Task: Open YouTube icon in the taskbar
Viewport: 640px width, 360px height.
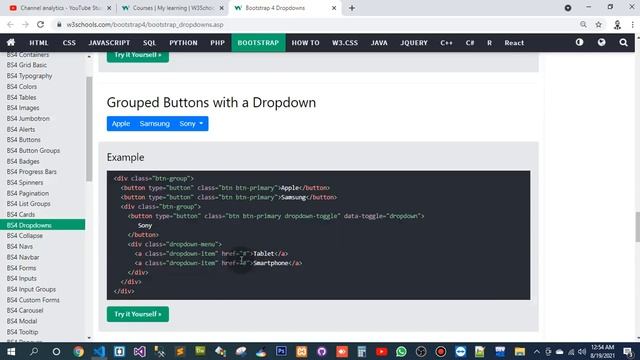Action: coord(381,351)
